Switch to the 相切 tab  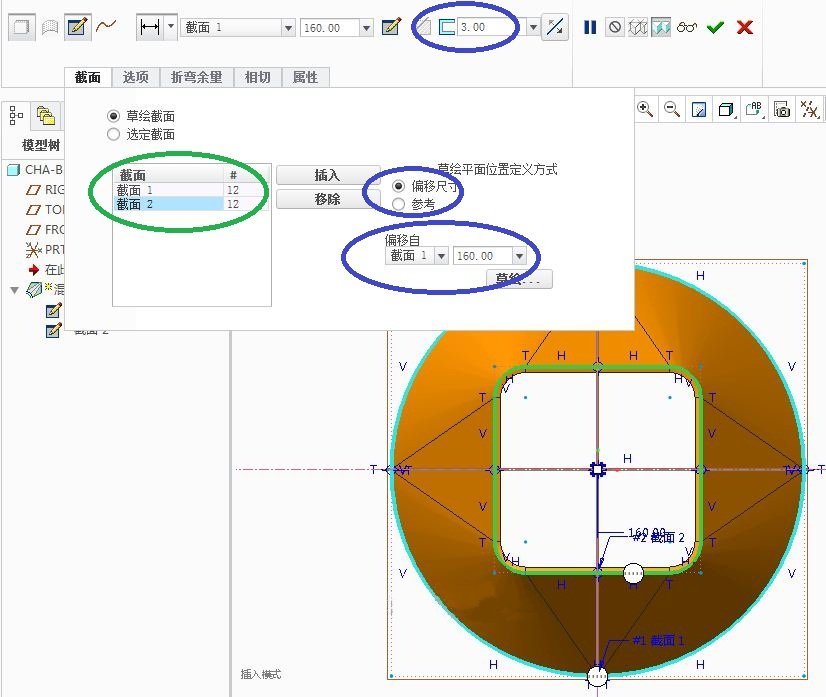point(258,77)
